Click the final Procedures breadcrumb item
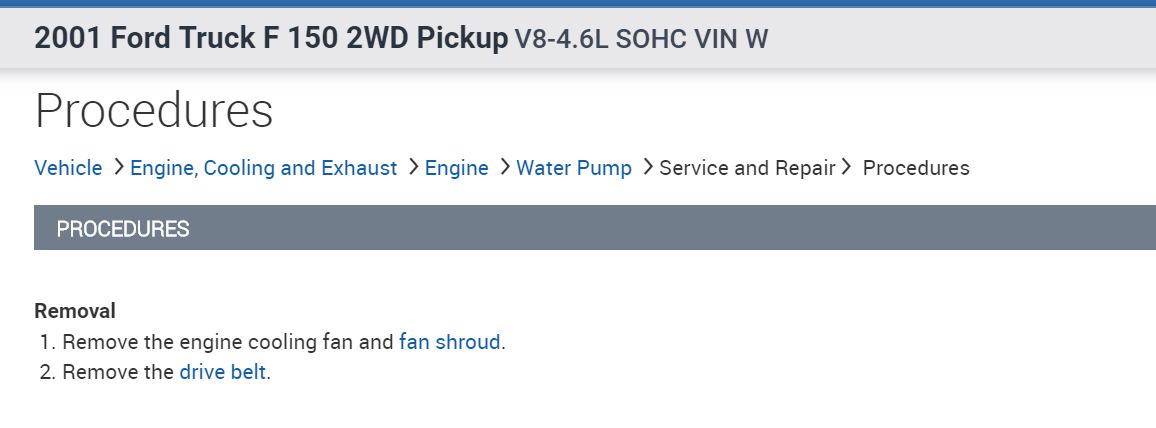 click(915, 168)
